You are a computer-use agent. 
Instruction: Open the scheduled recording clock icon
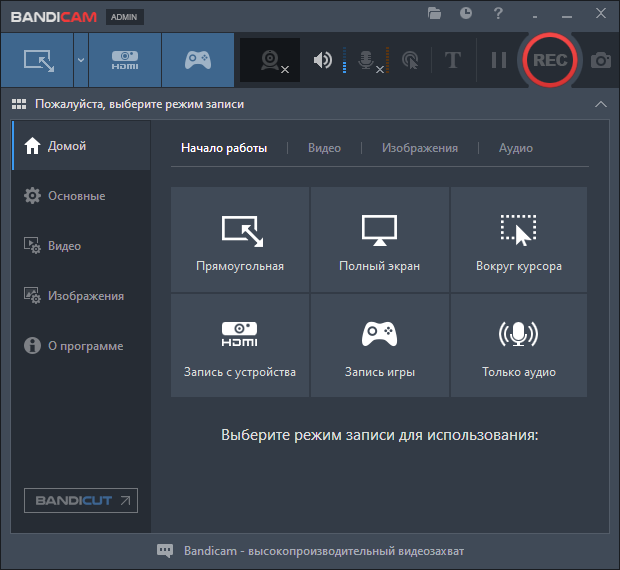coord(466,14)
